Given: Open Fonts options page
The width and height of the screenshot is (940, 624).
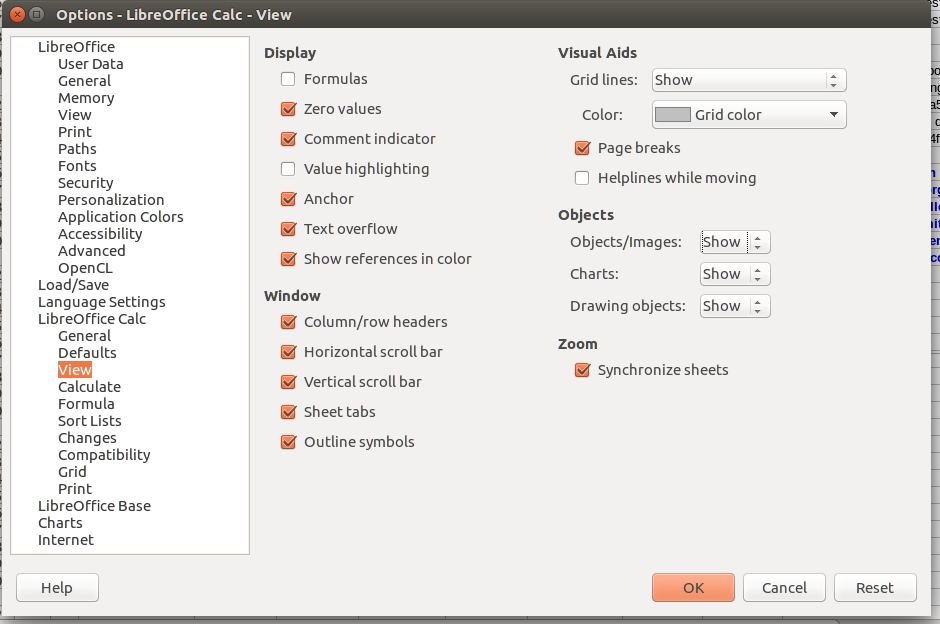Looking at the screenshot, I should 77,166.
